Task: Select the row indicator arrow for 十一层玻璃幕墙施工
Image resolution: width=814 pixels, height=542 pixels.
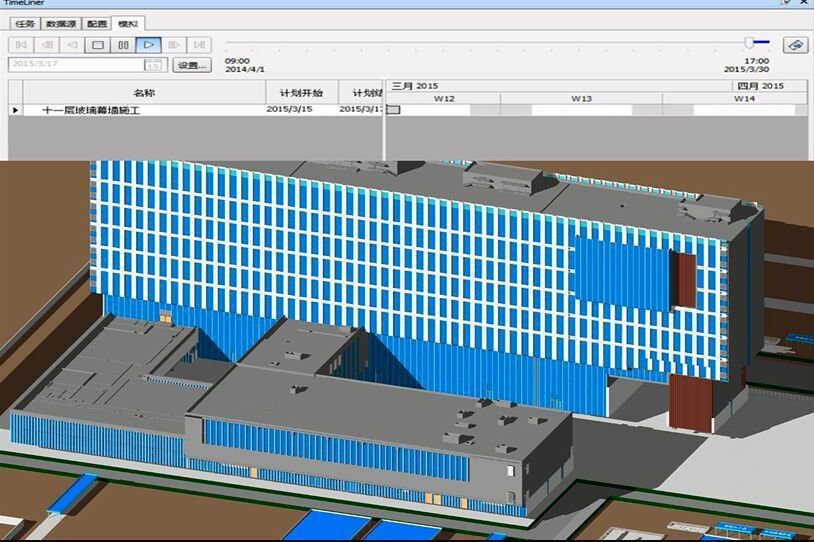Action: [15, 110]
